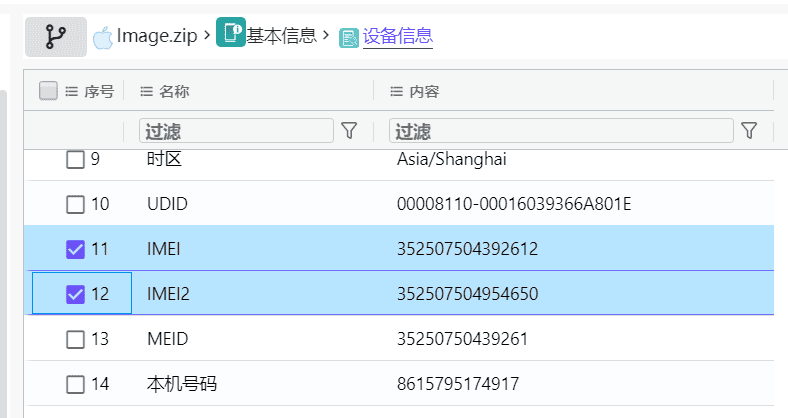Click the MEID name cell
The width and height of the screenshot is (788, 418).
coord(167,339)
